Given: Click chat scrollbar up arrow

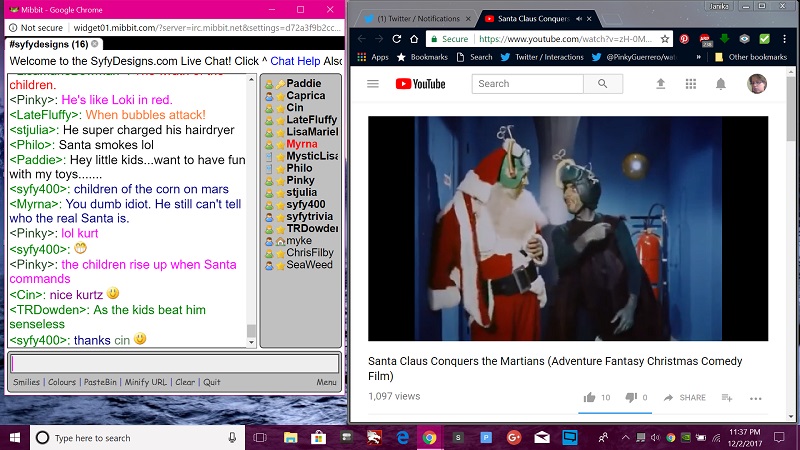Looking at the screenshot, I should 251,79.
